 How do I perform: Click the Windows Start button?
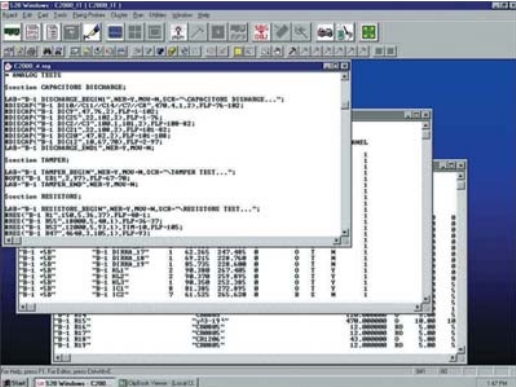(15, 383)
